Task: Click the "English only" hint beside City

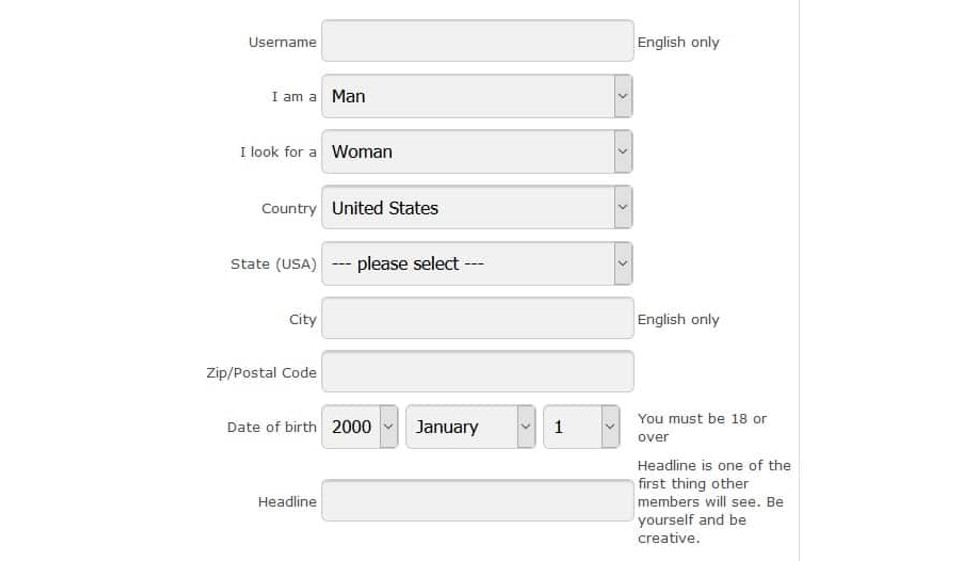Action: 678,320
